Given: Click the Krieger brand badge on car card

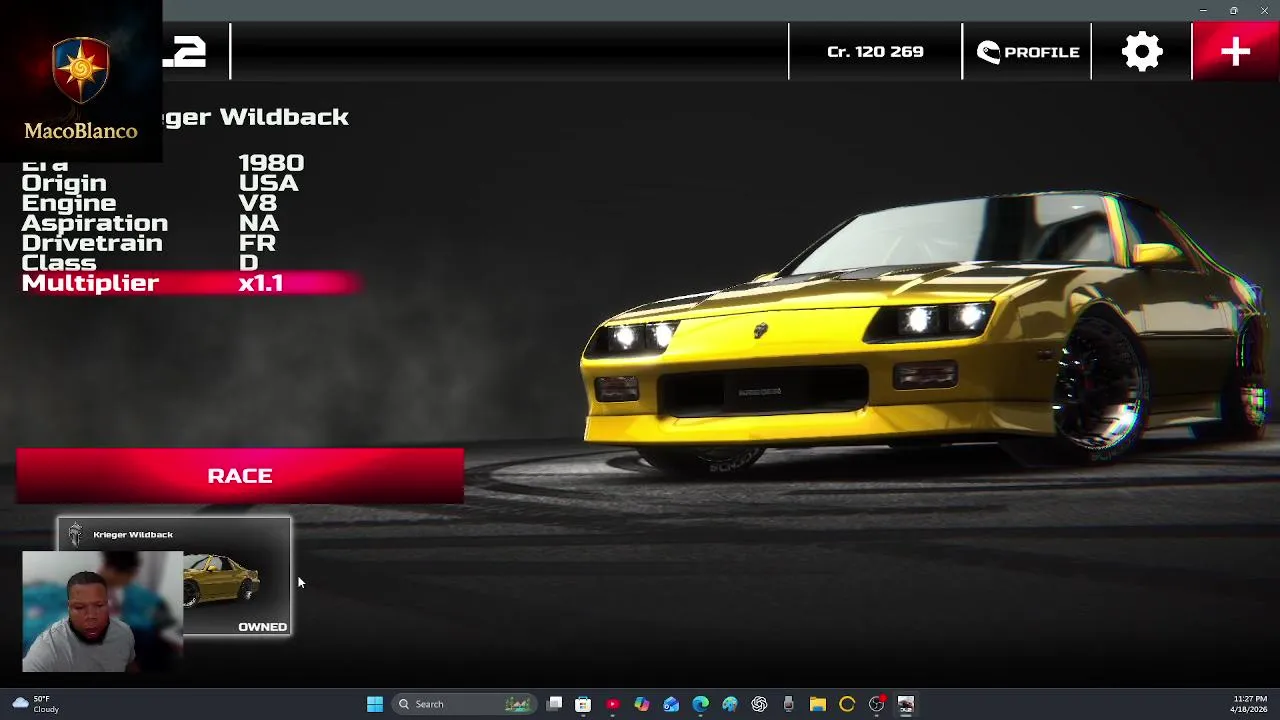Looking at the screenshot, I should pos(76,536).
